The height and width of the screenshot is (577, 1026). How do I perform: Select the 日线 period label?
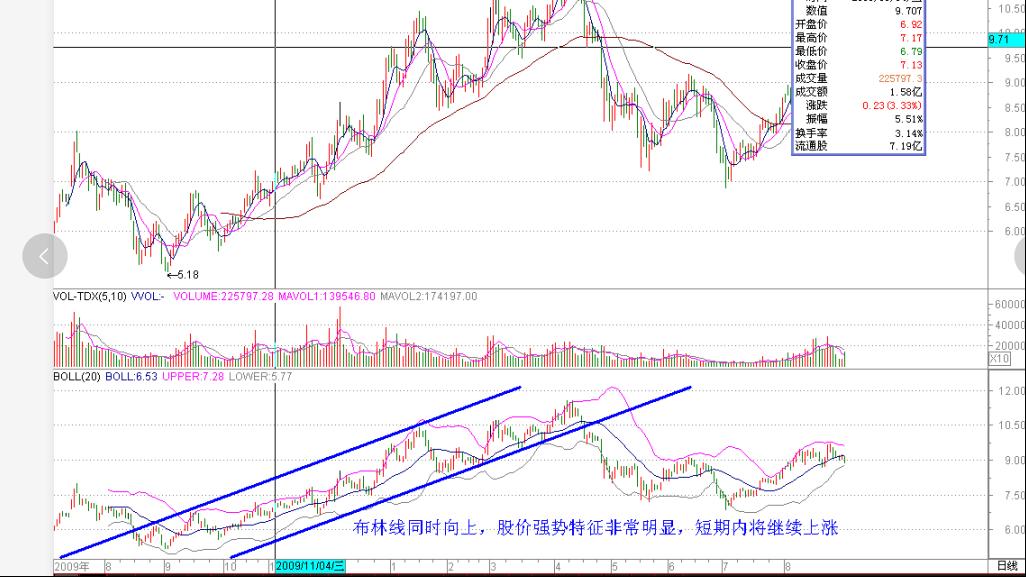click(x=1007, y=567)
